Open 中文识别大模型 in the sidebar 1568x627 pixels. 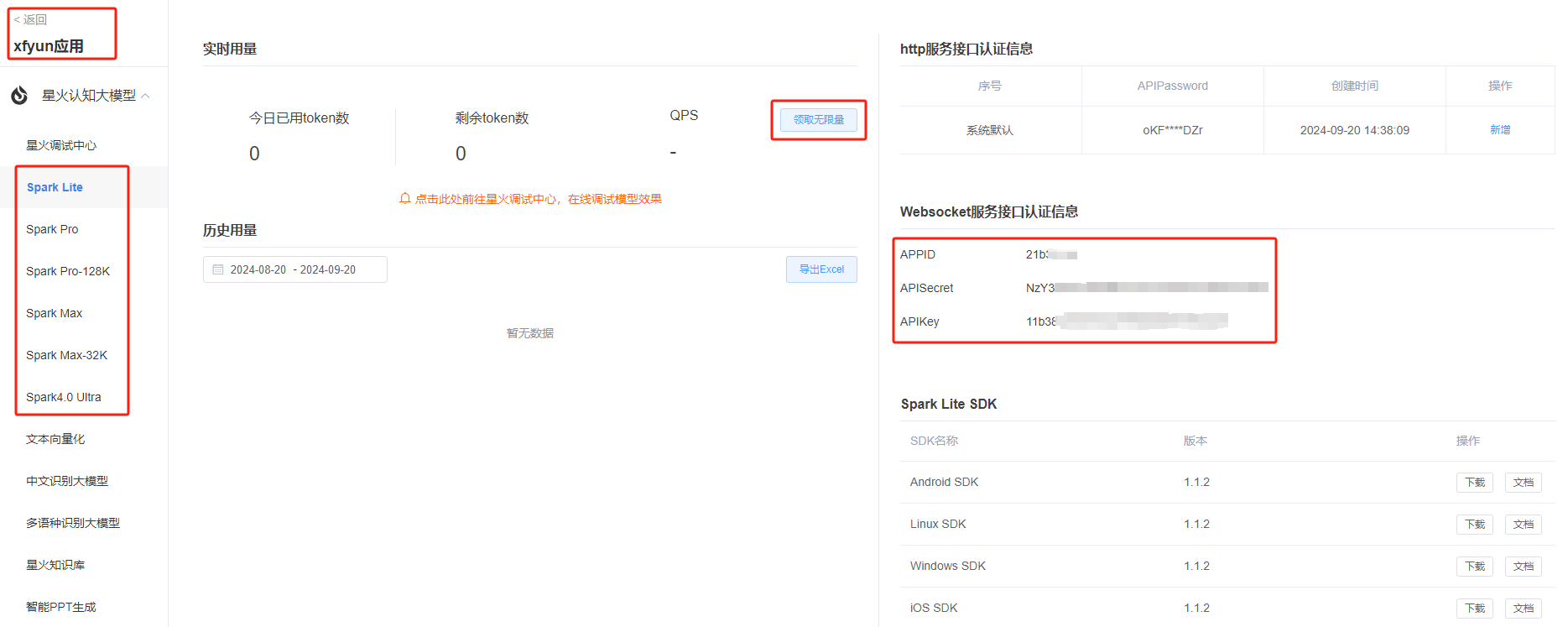pyautogui.click(x=67, y=481)
